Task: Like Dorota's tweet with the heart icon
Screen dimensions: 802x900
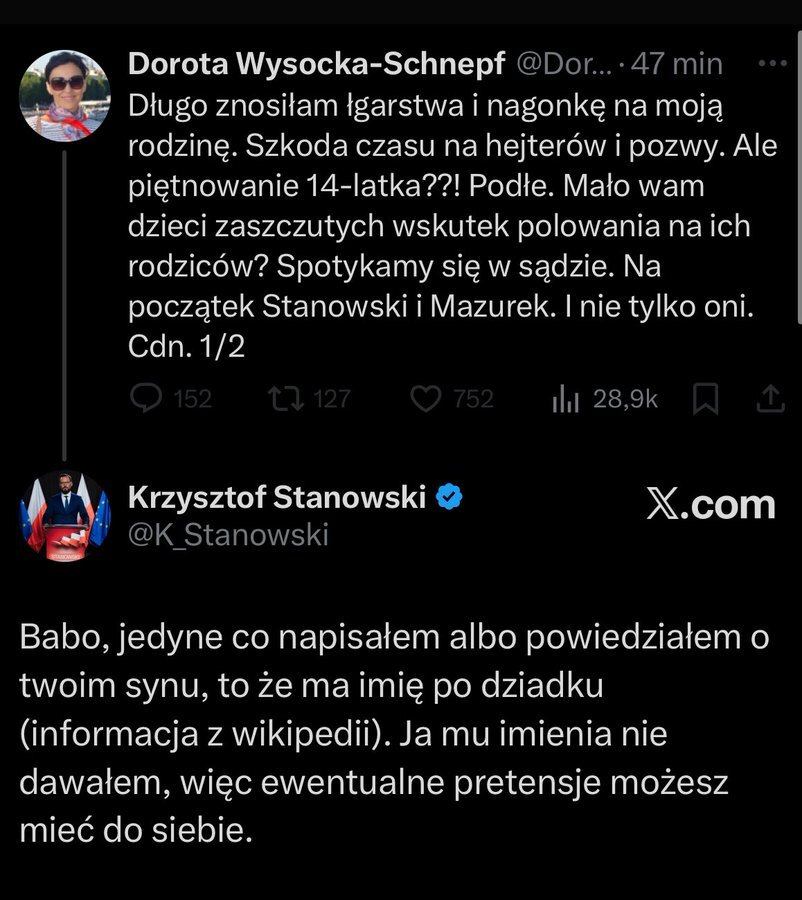Action: [x=427, y=399]
